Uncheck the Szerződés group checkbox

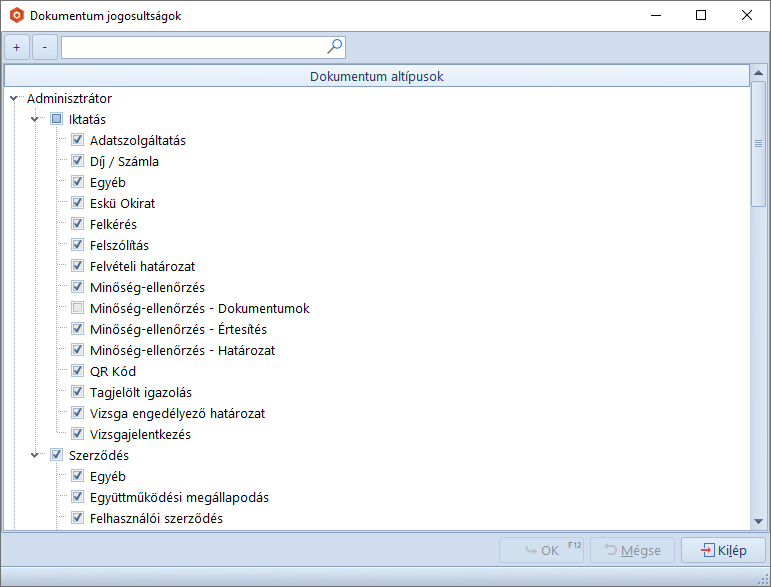(56, 455)
